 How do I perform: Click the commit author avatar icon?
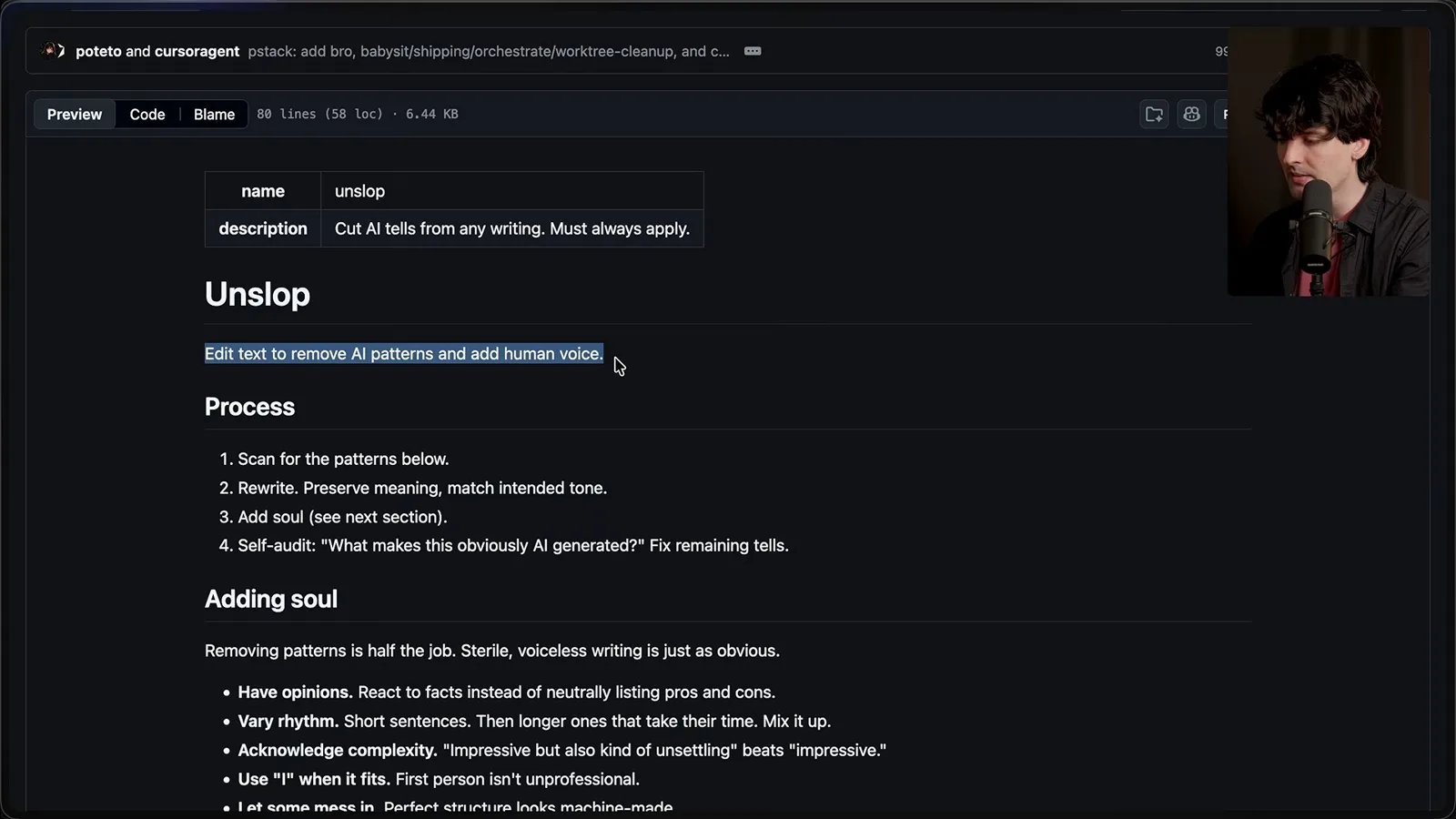[x=53, y=51]
